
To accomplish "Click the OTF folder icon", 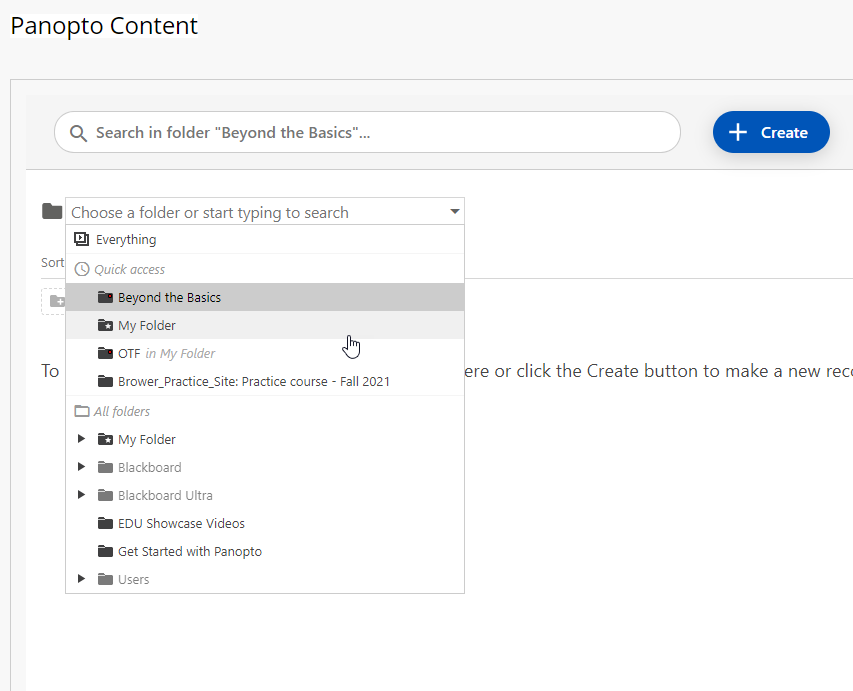I will tap(105, 353).
